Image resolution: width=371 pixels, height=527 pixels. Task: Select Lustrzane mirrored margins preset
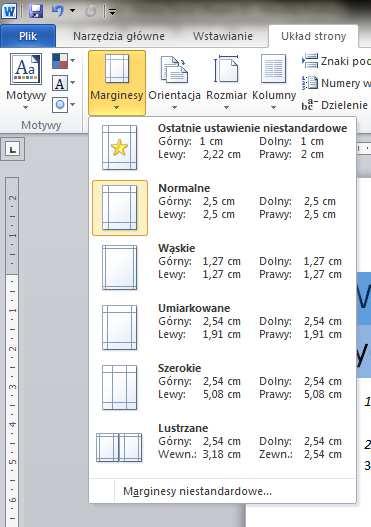coord(222,448)
